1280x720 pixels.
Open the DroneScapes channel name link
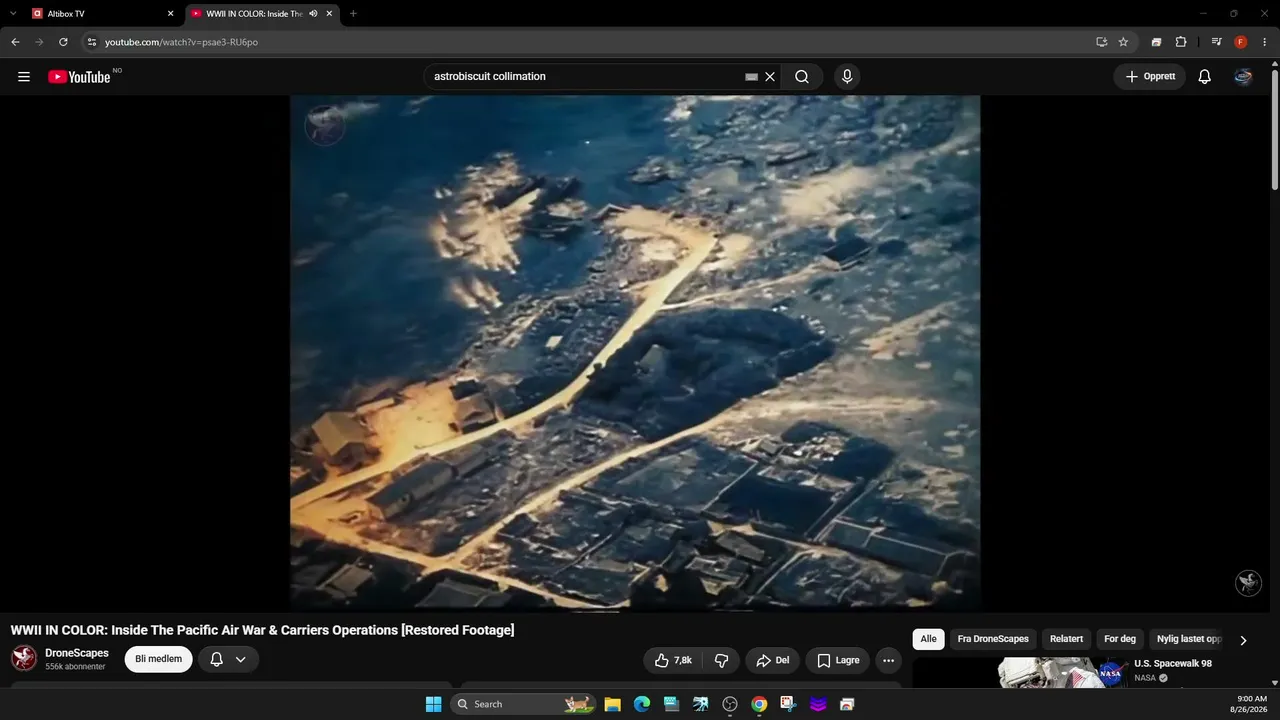(77, 653)
